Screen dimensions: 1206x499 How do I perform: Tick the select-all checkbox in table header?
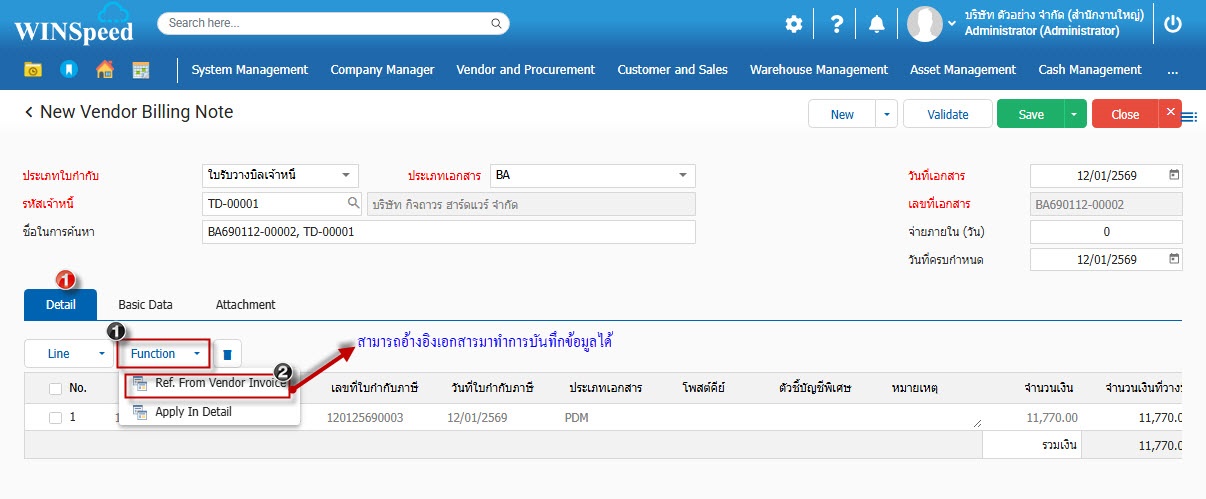click(55, 388)
